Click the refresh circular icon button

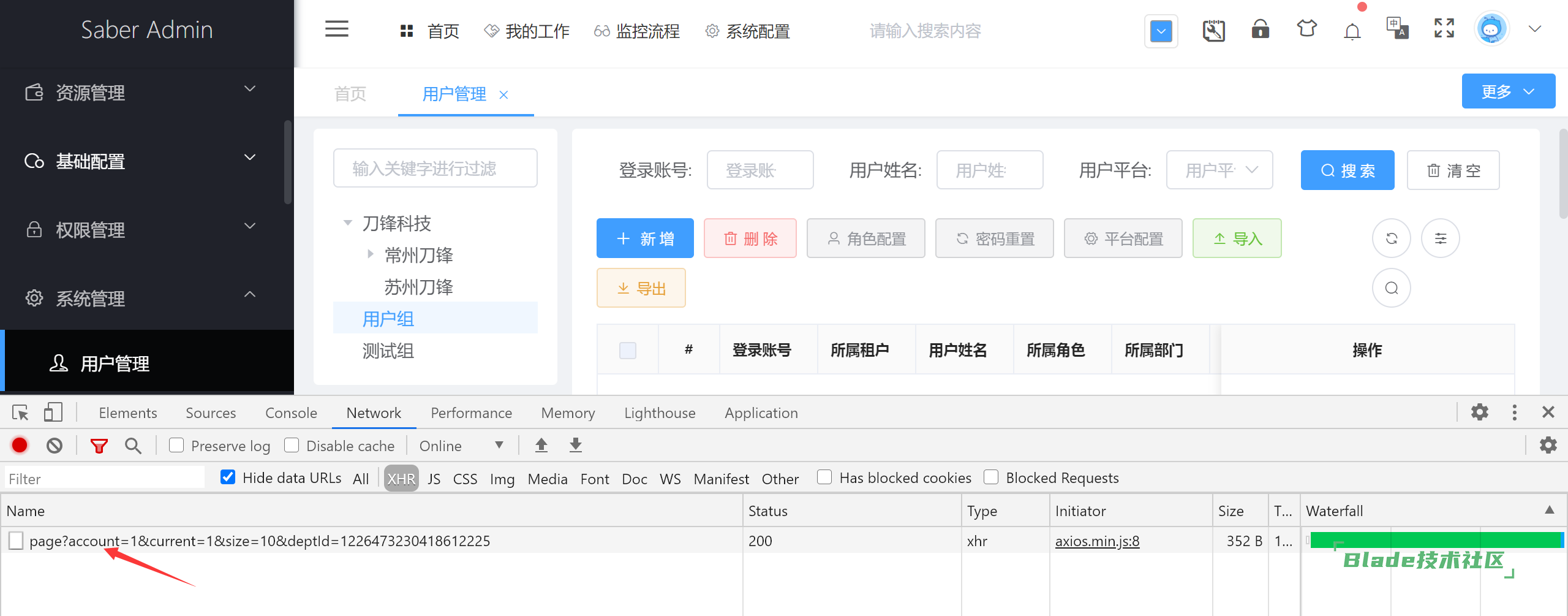[x=1392, y=238]
